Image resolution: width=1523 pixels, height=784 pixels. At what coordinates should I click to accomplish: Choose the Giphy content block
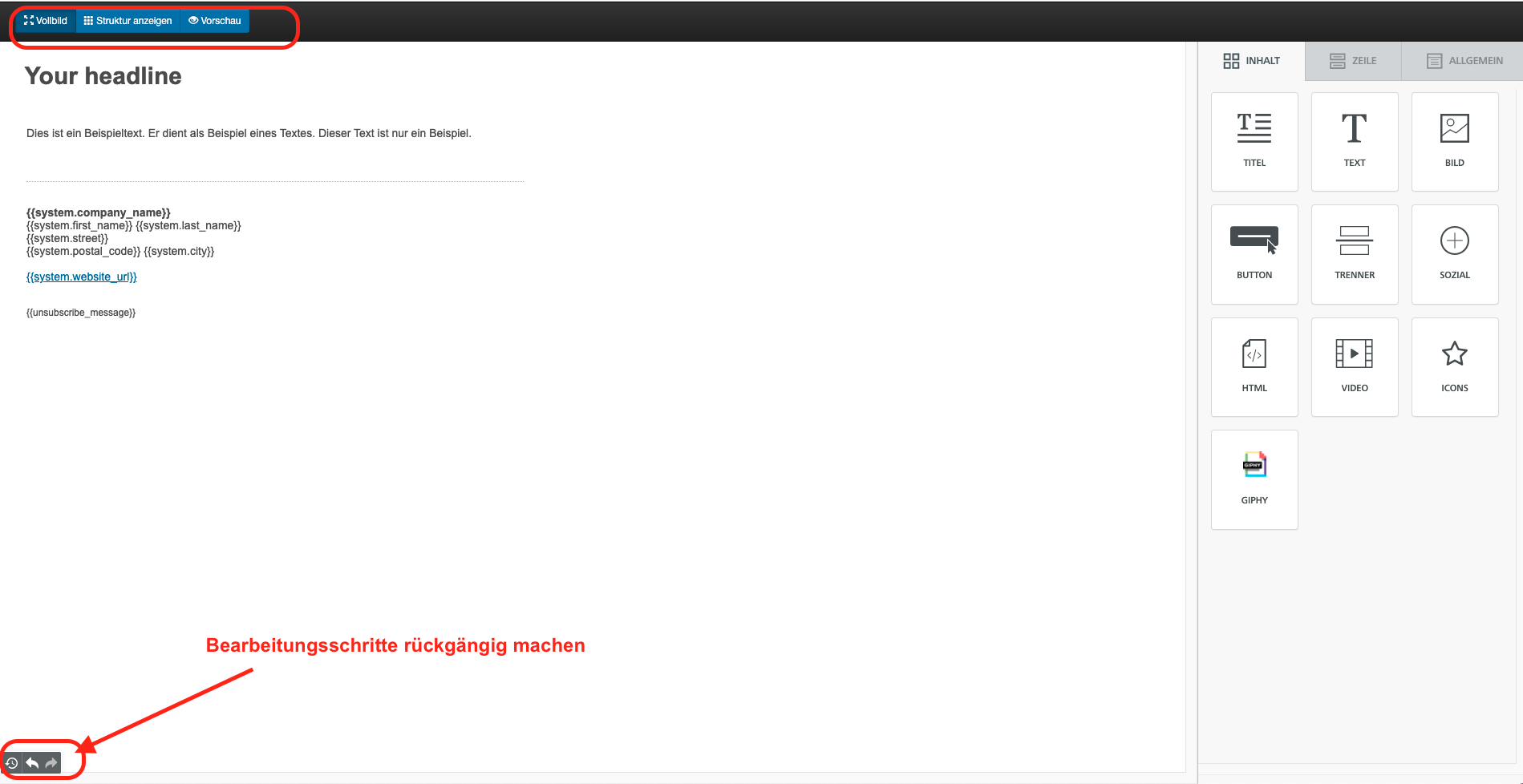[x=1254, y=479]
